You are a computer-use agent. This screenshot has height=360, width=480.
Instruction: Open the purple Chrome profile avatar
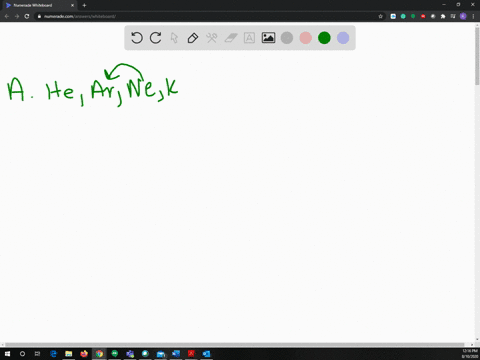463,16
